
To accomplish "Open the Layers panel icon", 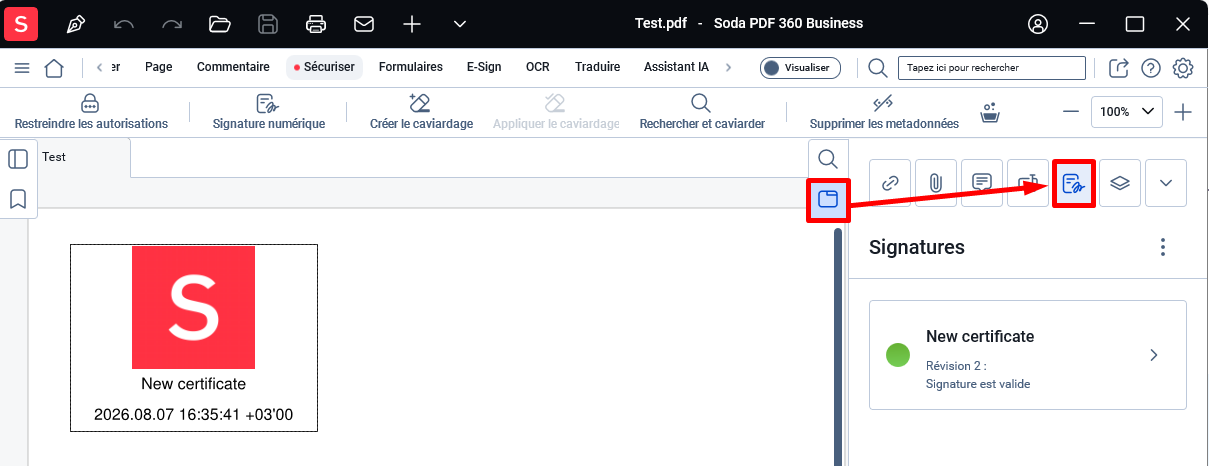I will (x=1120, y=183).
